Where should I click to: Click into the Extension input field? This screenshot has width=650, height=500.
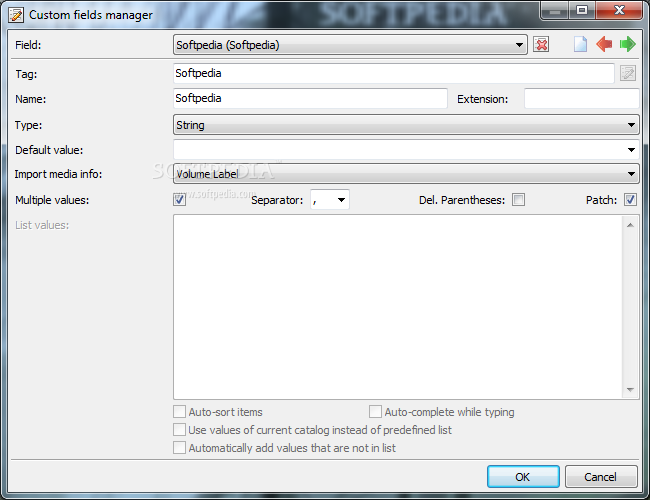[x=582, y=99]
